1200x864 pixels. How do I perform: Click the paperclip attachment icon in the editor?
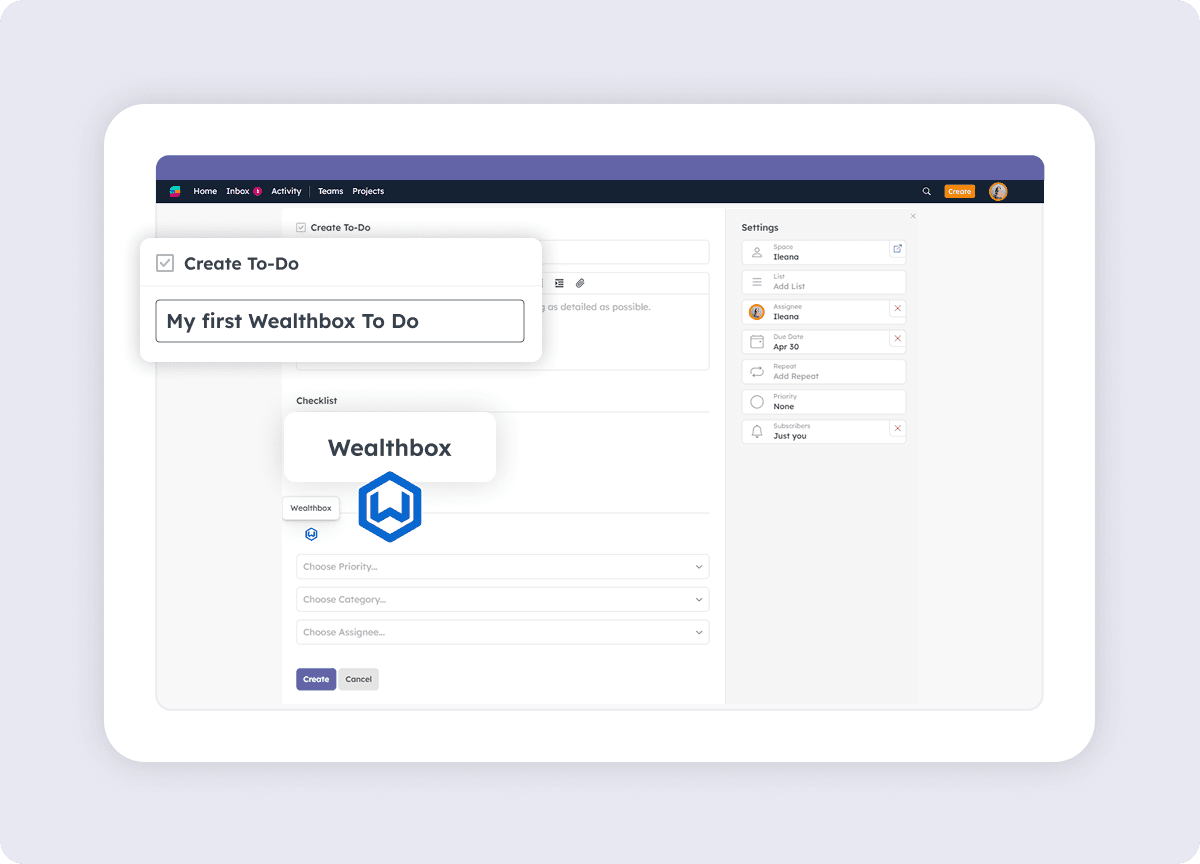tap(580, 283)
